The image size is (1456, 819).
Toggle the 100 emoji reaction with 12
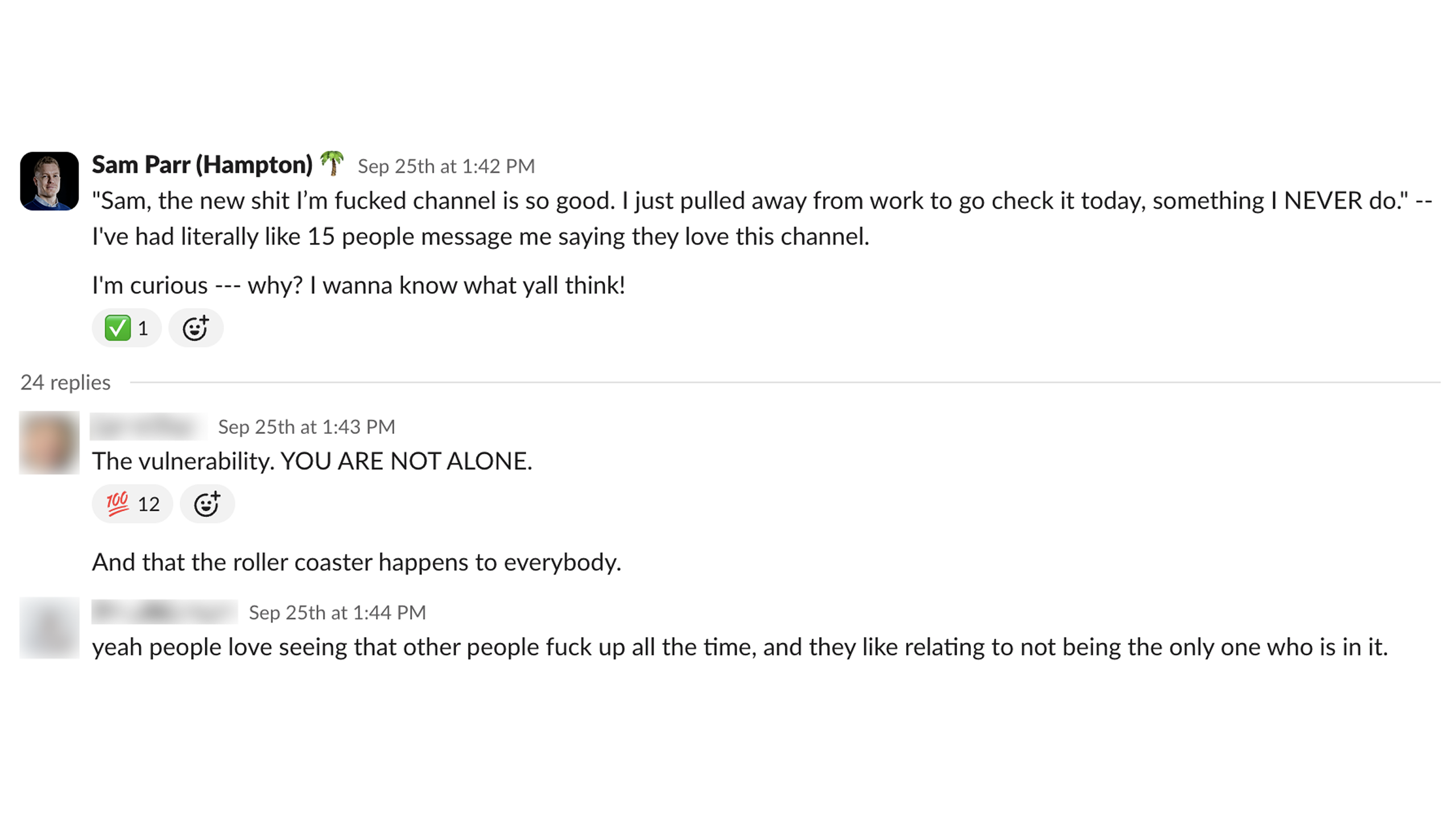[132, 504]
